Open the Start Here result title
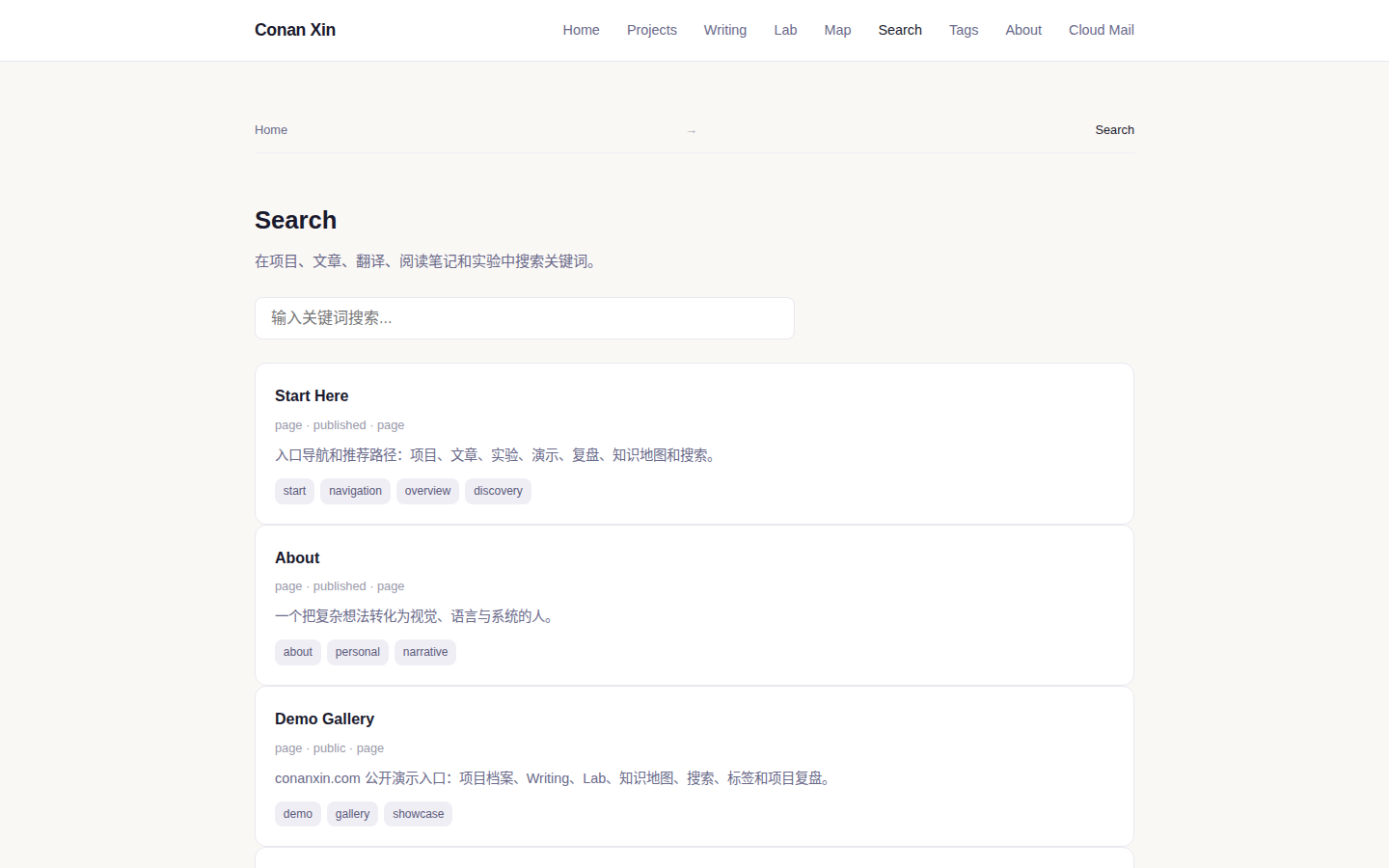Viewport: 1389px width, 868px height. coord(312,395)
